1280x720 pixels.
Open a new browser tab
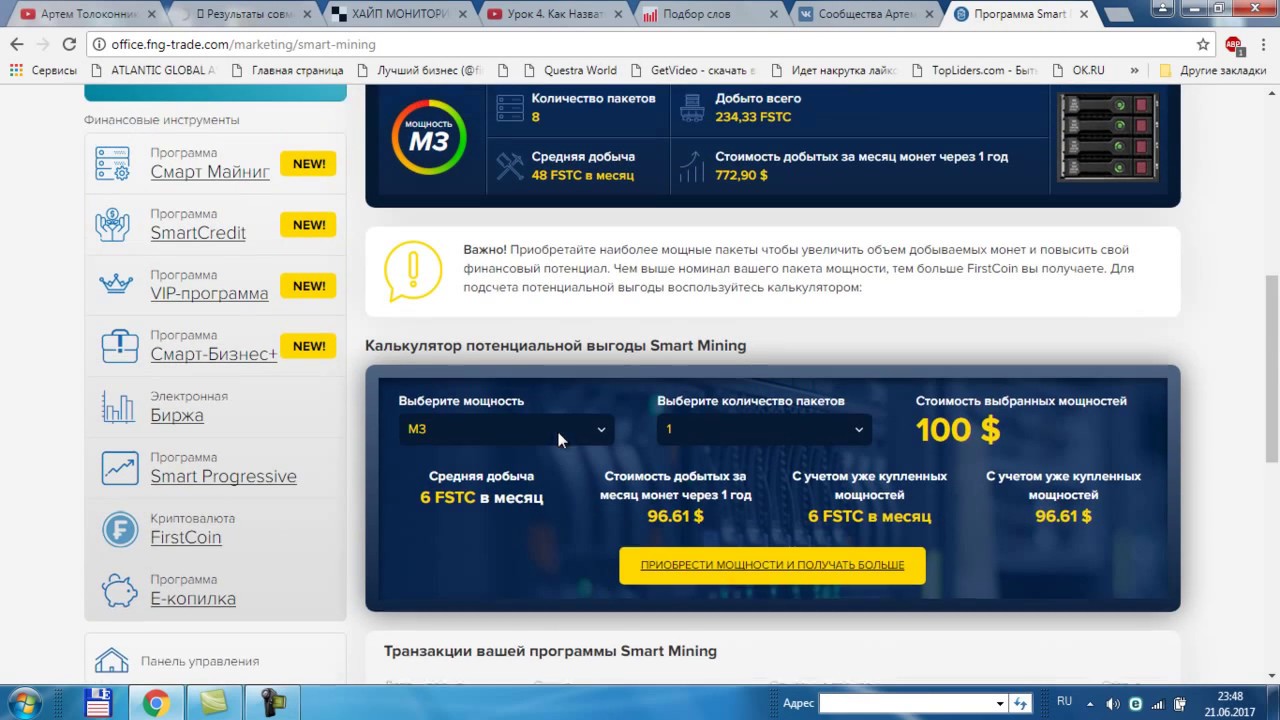(1120, 15)
